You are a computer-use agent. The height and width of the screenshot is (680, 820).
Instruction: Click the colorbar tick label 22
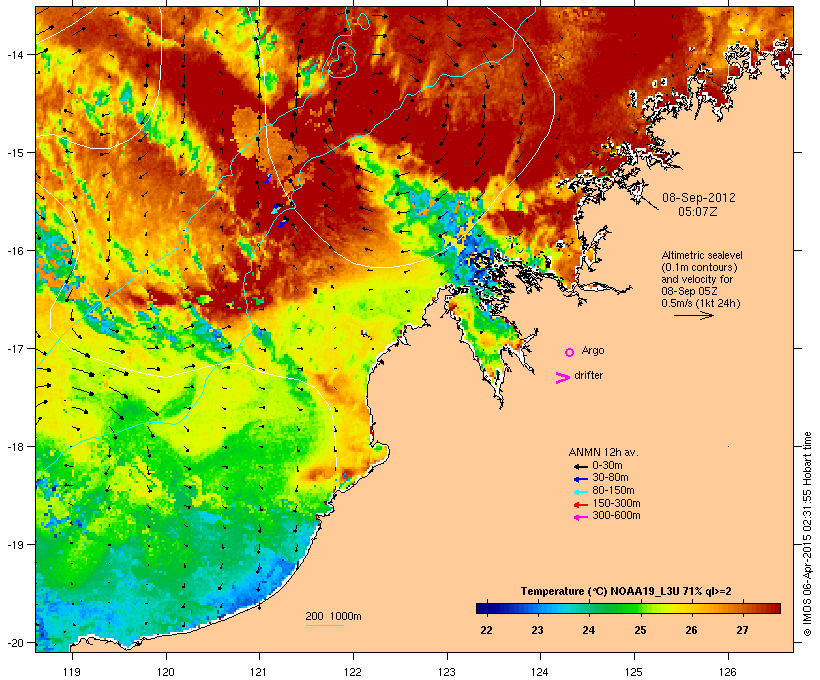point(486,630)
